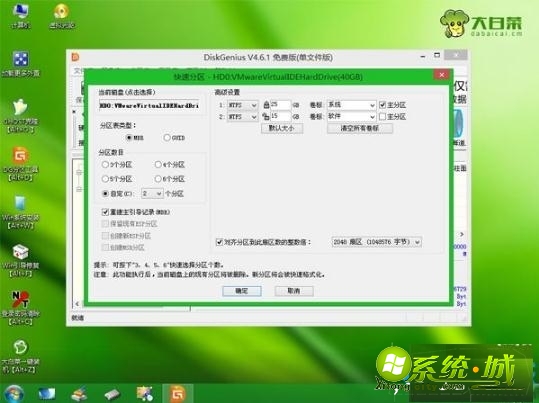Maximize the DiskGenius main window

437,55
